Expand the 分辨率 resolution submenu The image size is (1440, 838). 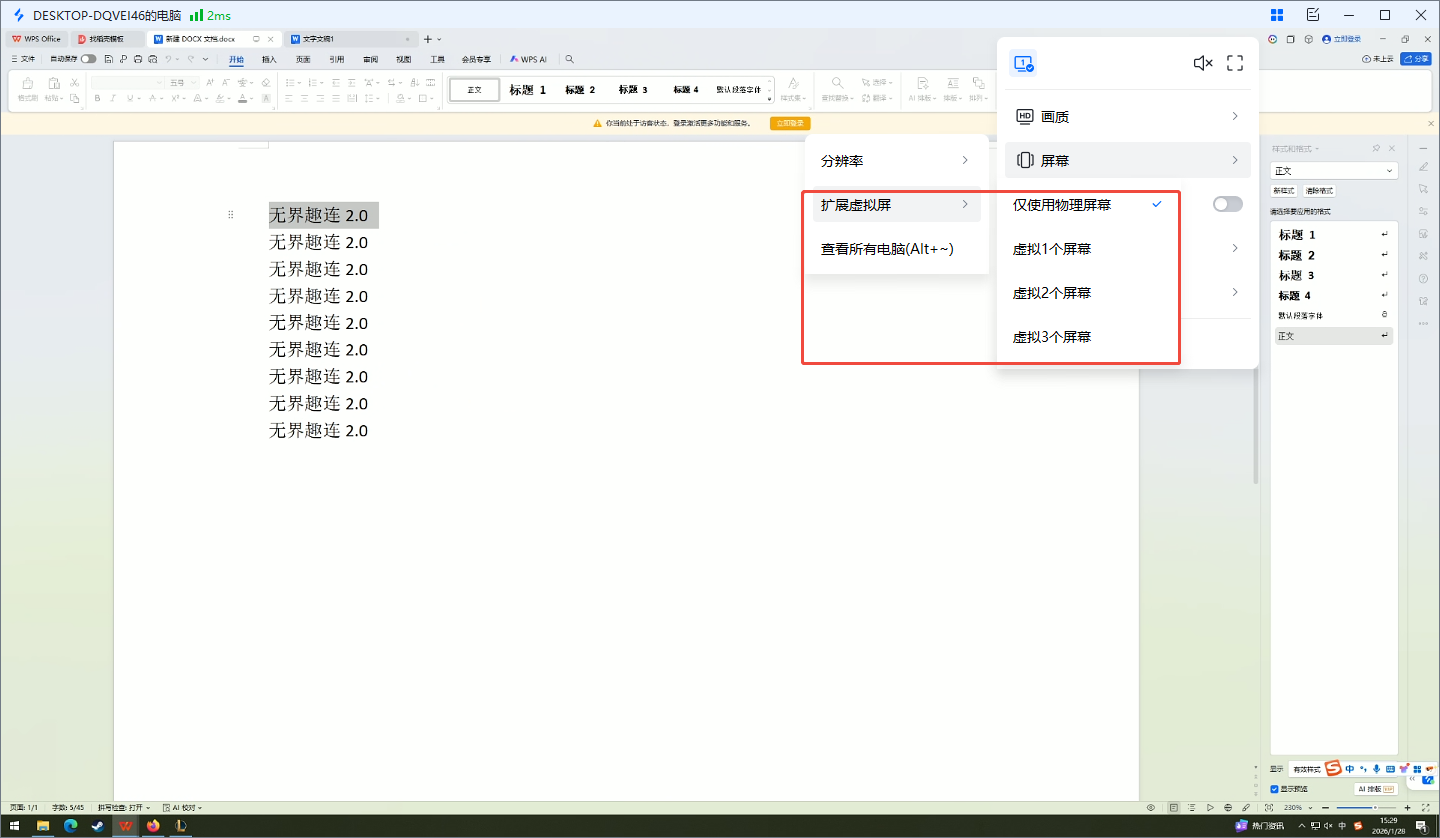894,161
